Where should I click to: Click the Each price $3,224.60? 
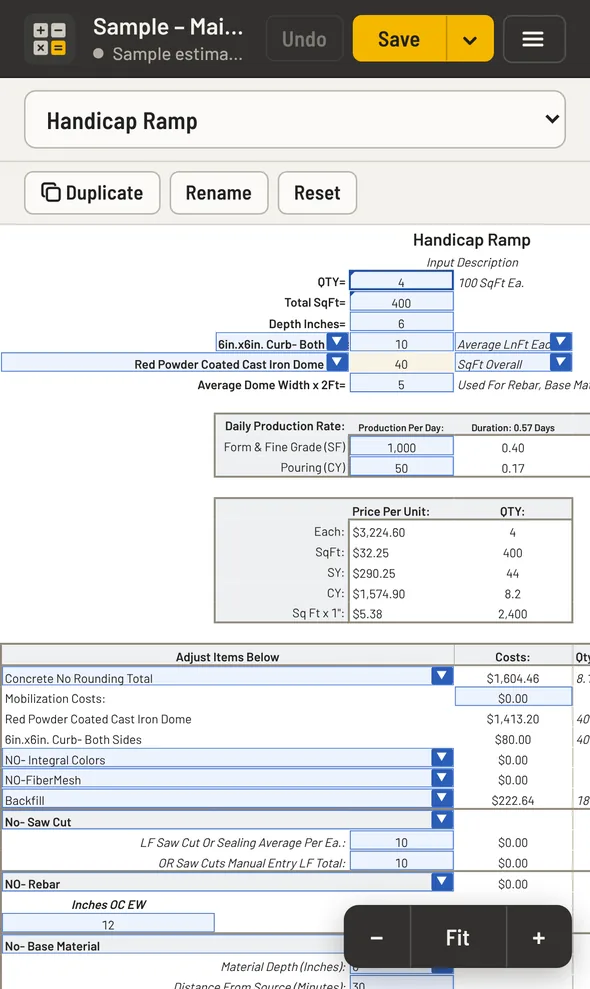(x=379, y=532)
